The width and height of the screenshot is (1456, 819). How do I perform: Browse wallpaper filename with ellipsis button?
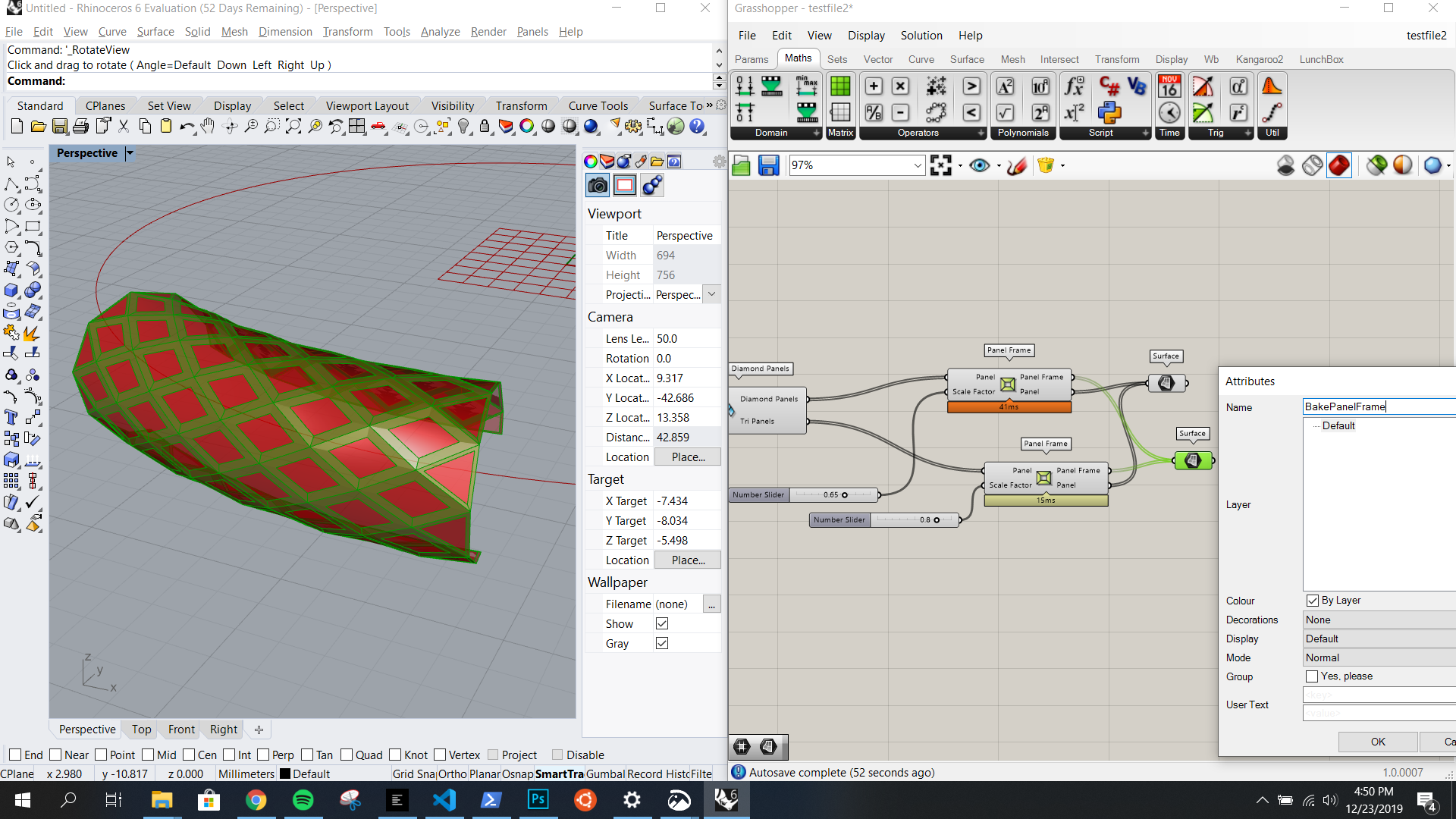tap(711, 604)
